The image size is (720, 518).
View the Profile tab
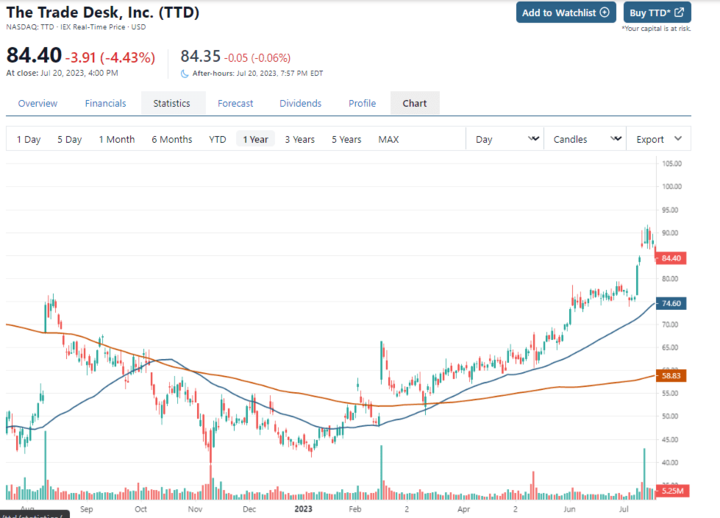coord(362,103)
